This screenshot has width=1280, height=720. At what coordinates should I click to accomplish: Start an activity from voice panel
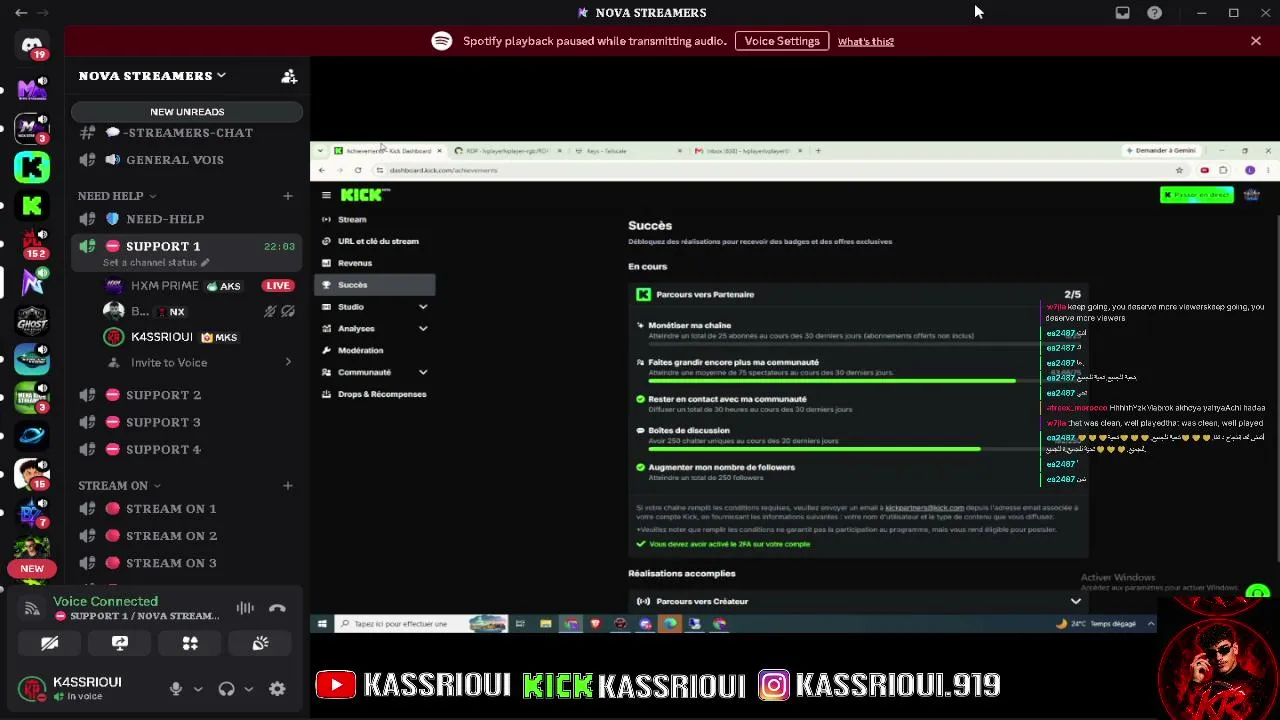click(x=190, y=643)
